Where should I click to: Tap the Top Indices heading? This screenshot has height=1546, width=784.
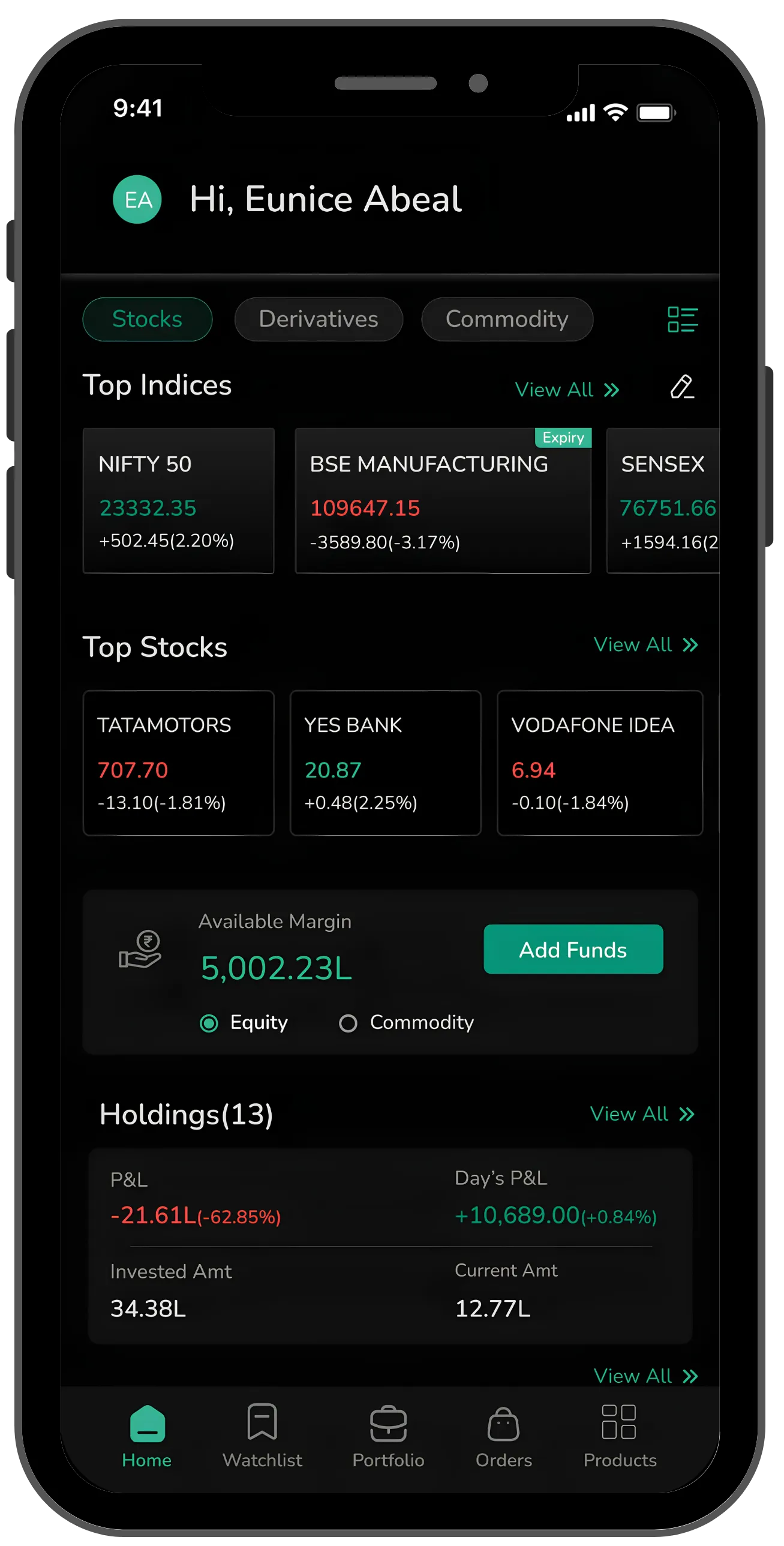[157, 385]
